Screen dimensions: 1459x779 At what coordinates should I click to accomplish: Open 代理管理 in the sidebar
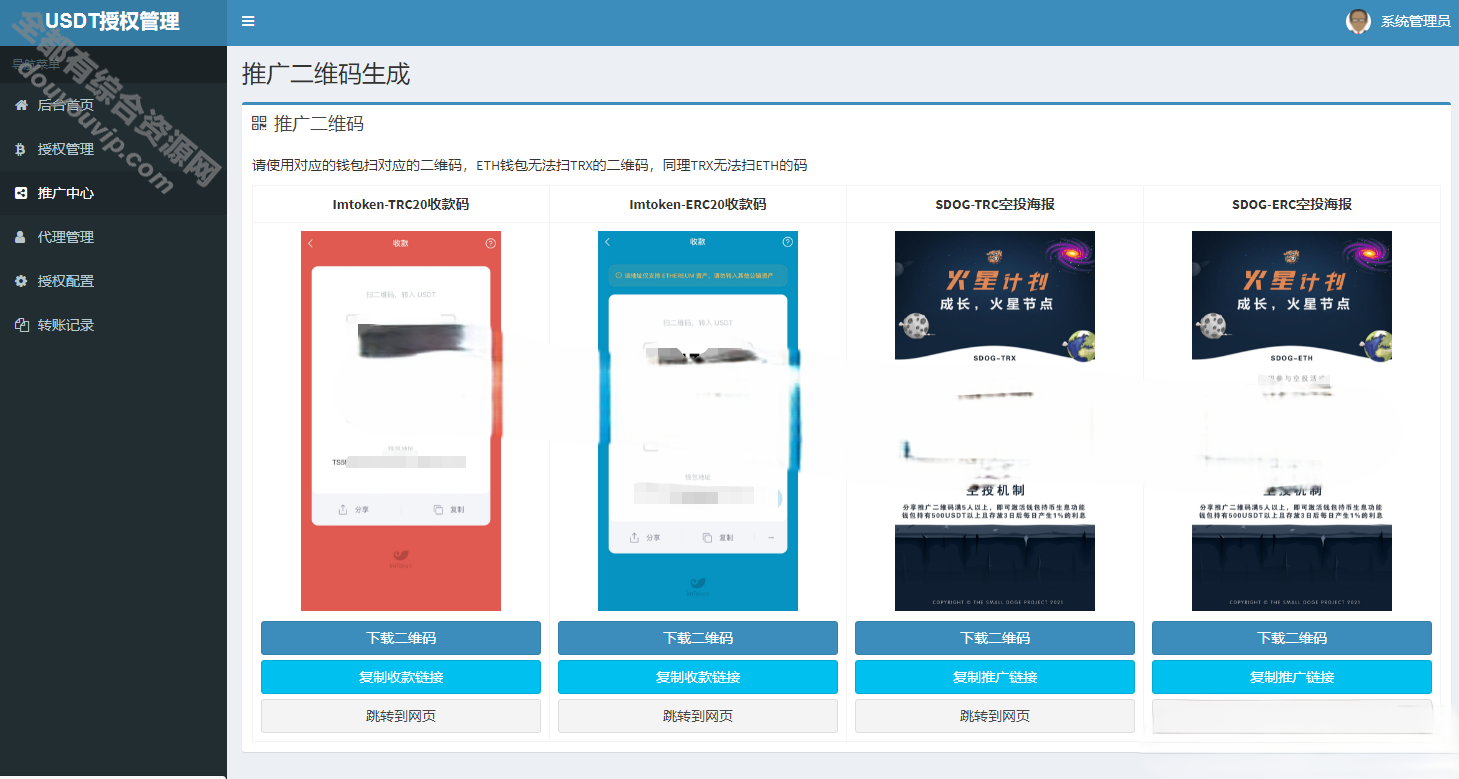tap(113, 237)
